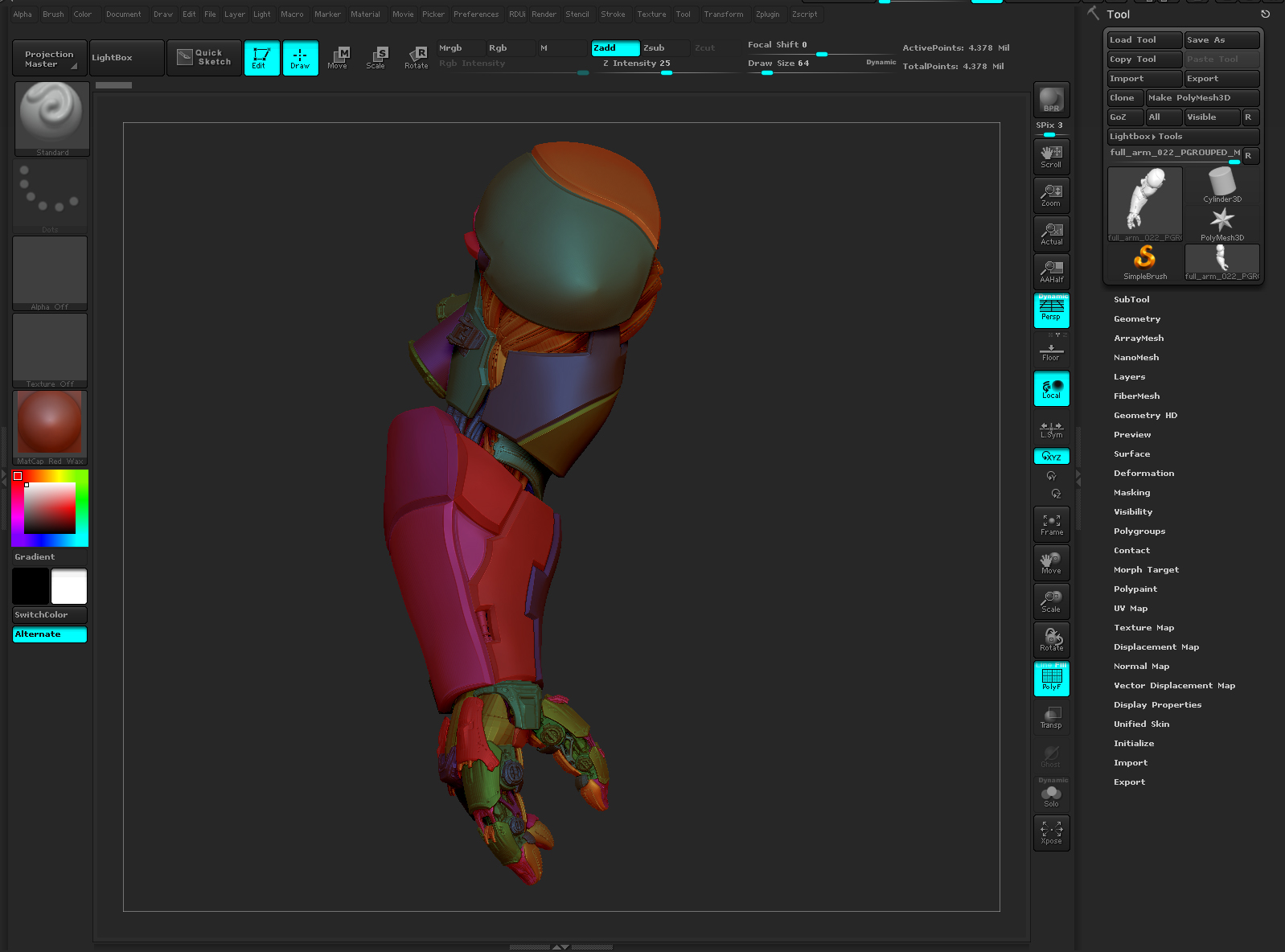Click the SwitchColor button
The width and height of the screenshot is (1285, 952).
click(x=50, y=615)
